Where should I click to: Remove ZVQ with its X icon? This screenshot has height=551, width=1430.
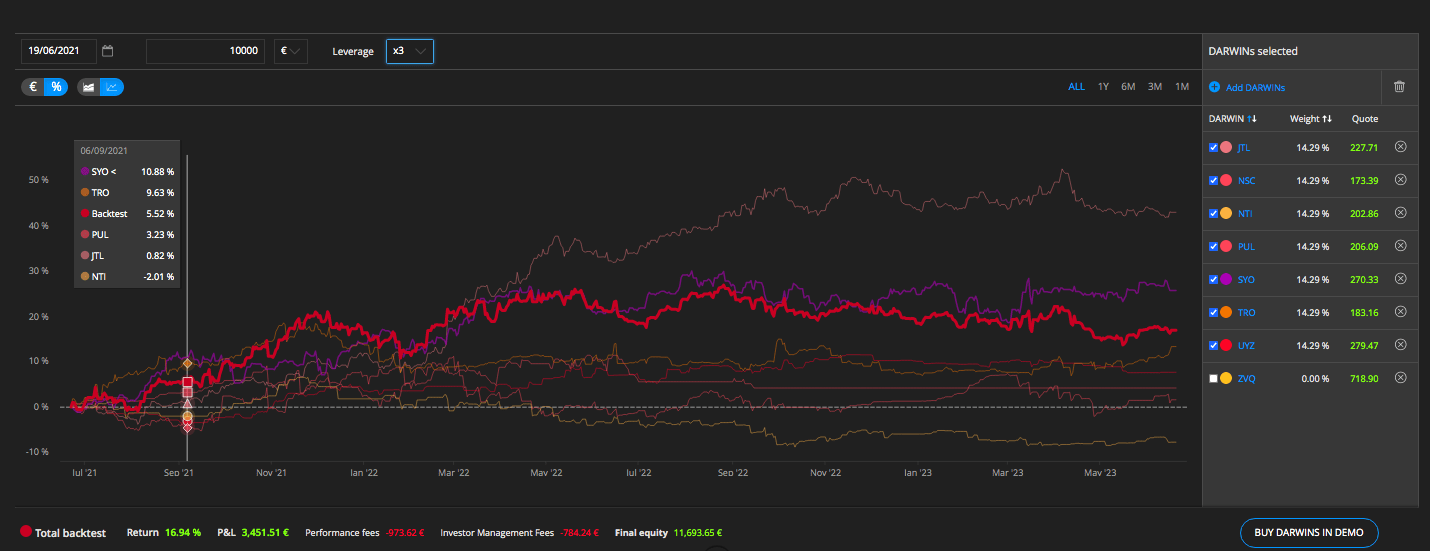(1400, 378)
